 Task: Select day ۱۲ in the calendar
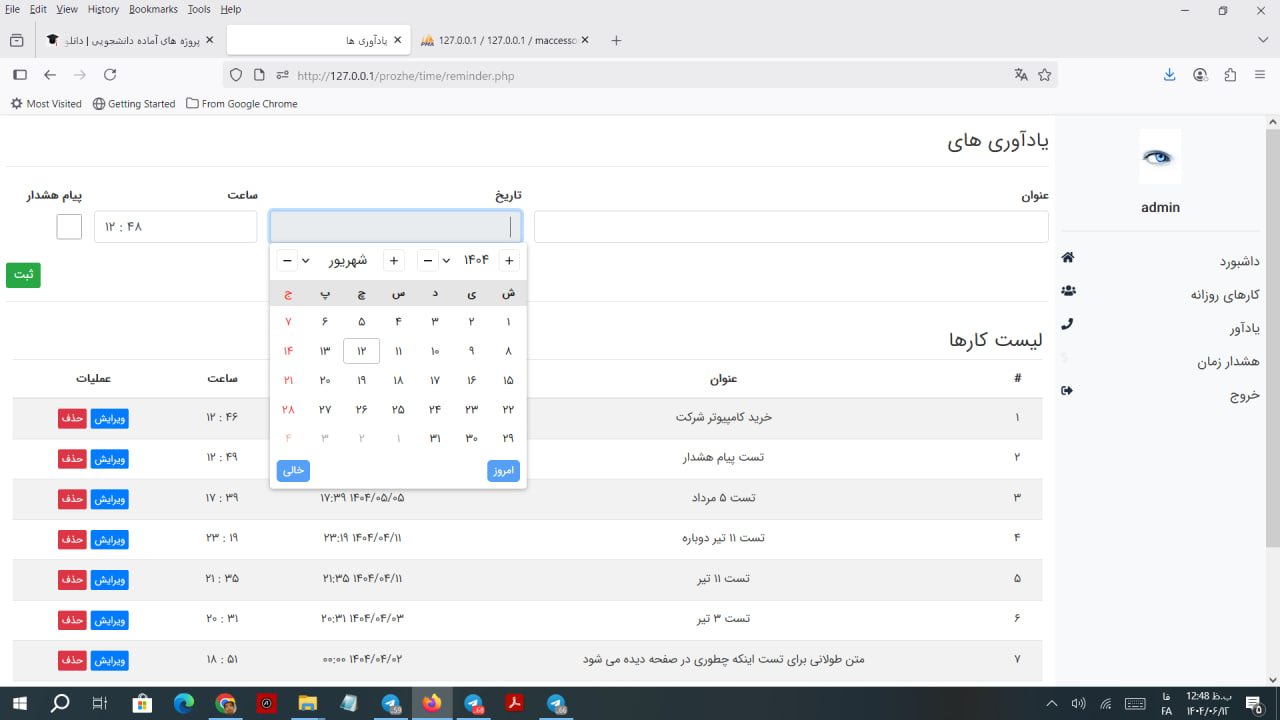(361, 351)
